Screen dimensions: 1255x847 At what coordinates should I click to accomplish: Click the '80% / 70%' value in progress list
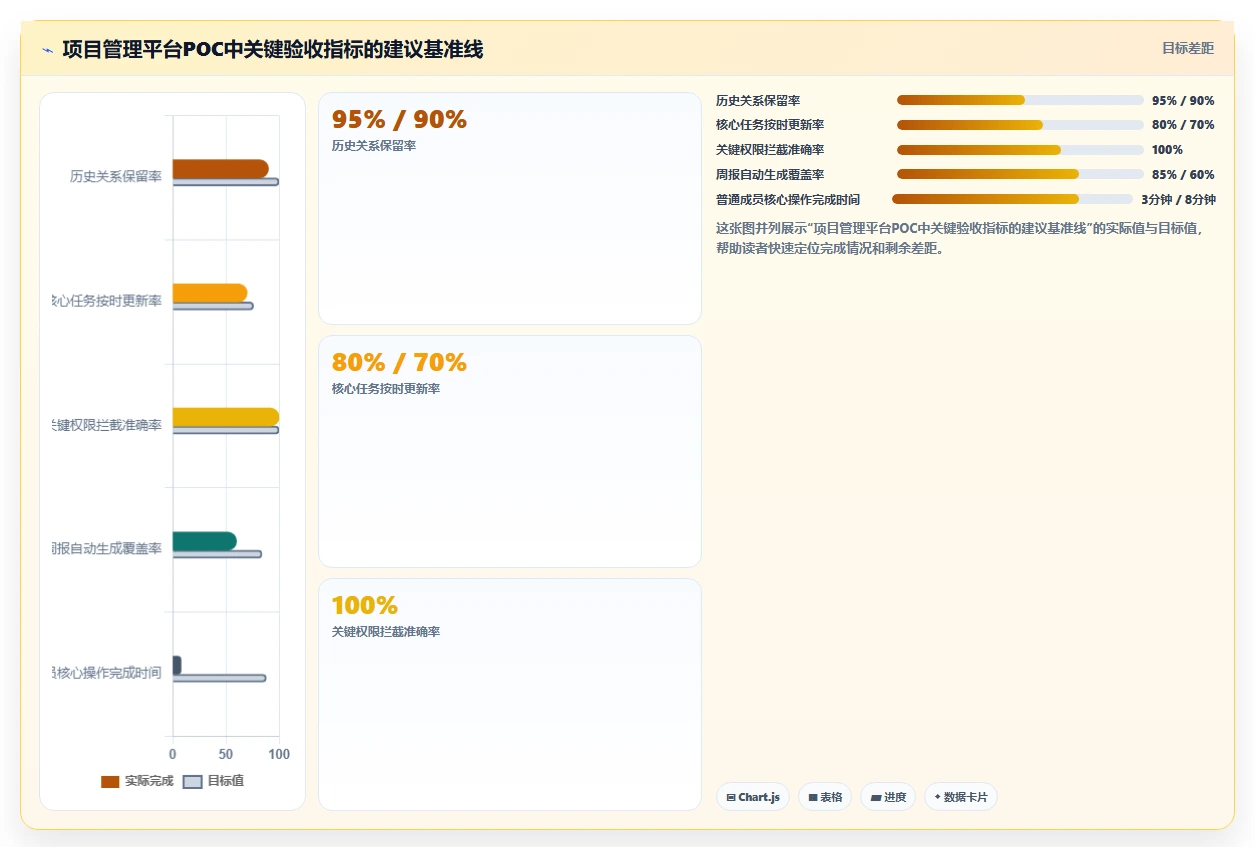coord(1183,125)
